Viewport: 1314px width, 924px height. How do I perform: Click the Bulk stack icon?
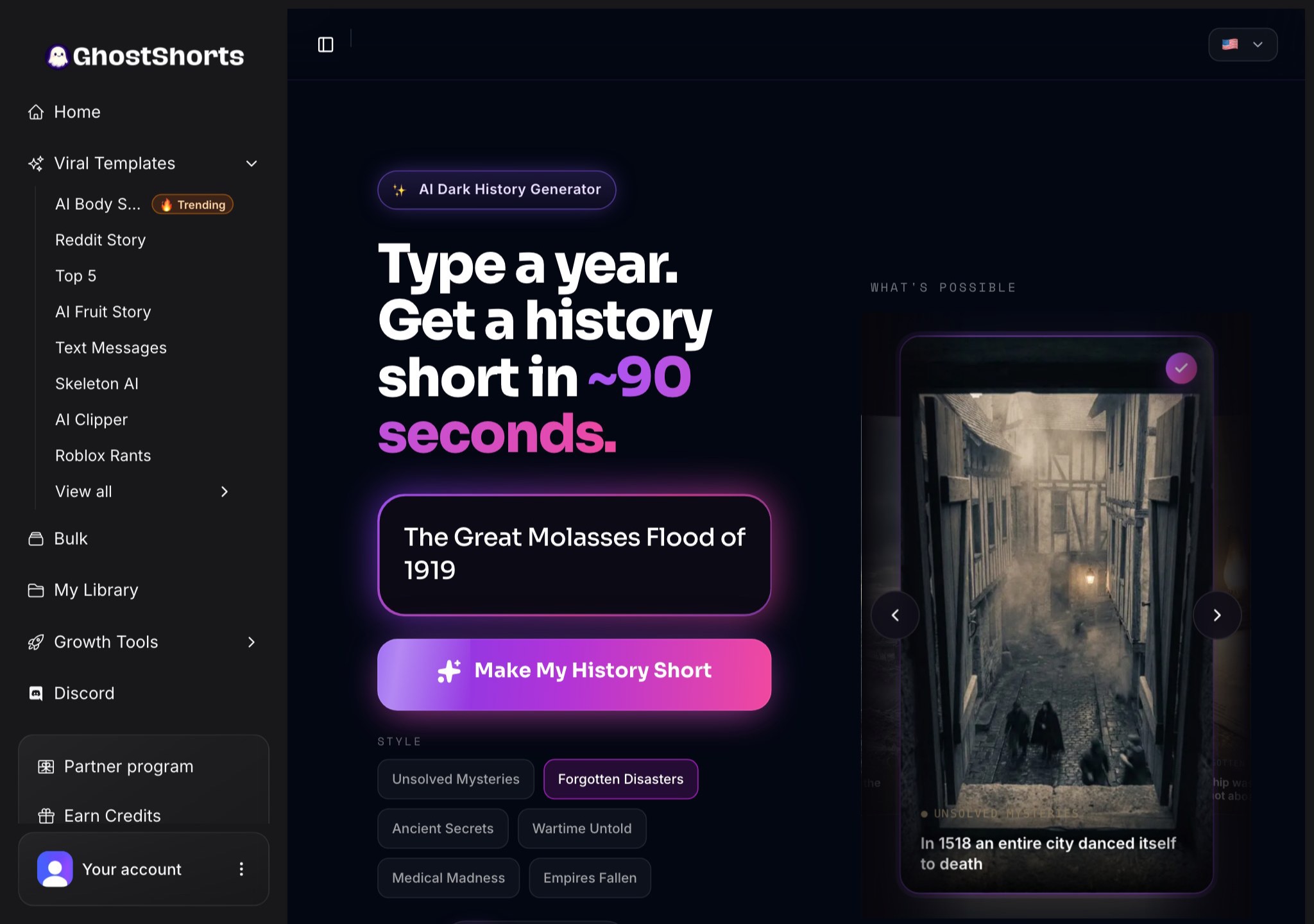(x=36, y=539)
